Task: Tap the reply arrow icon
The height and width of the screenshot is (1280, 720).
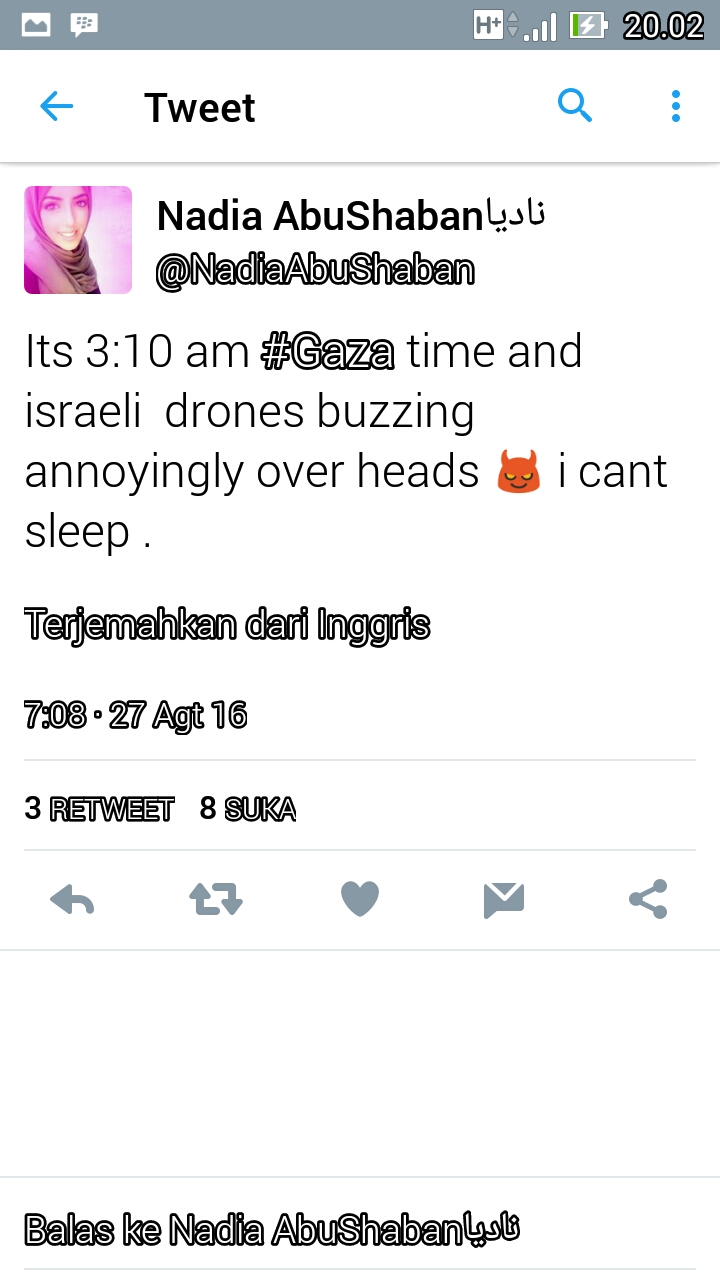Action: [72, 900]
